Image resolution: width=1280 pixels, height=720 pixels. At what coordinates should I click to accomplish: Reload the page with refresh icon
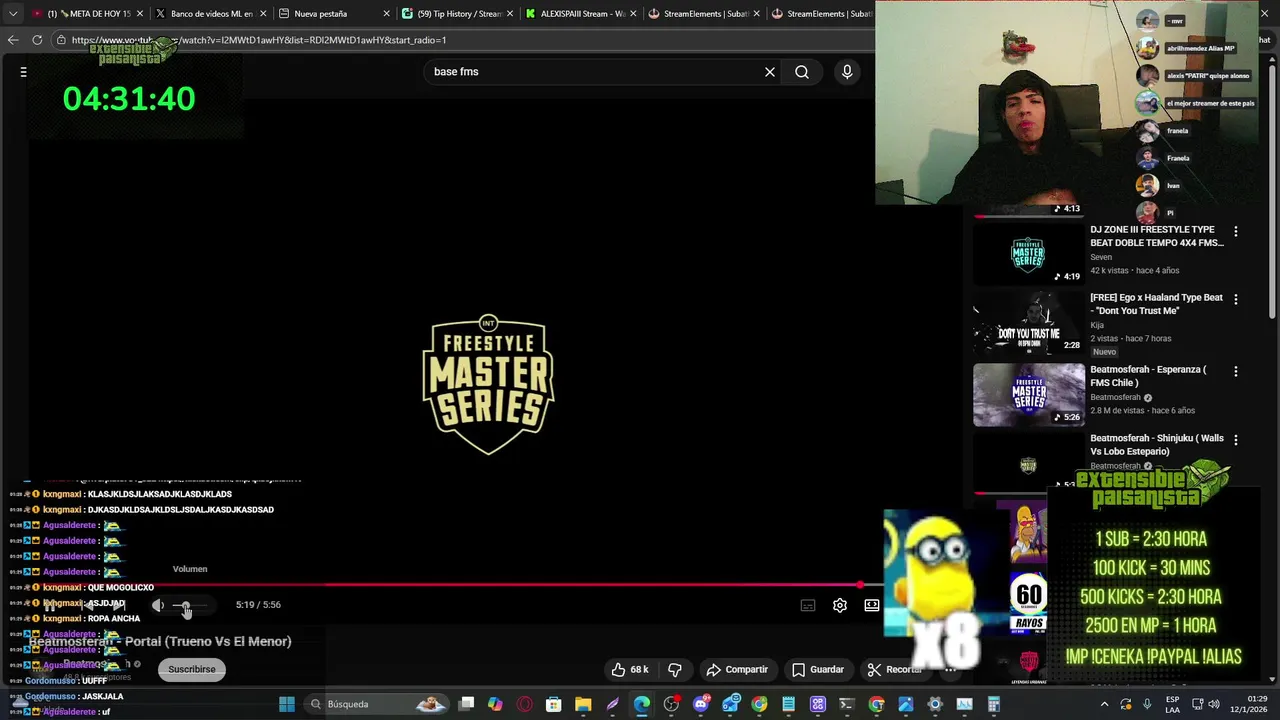[x=37, y=40]
